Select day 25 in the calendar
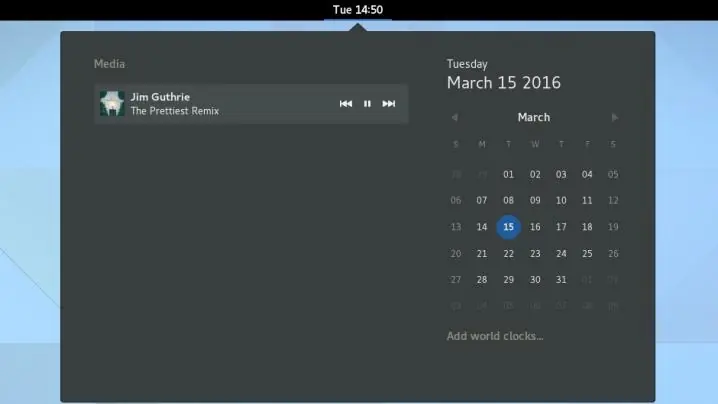This screenshot has height=404, width=718. 587,253
